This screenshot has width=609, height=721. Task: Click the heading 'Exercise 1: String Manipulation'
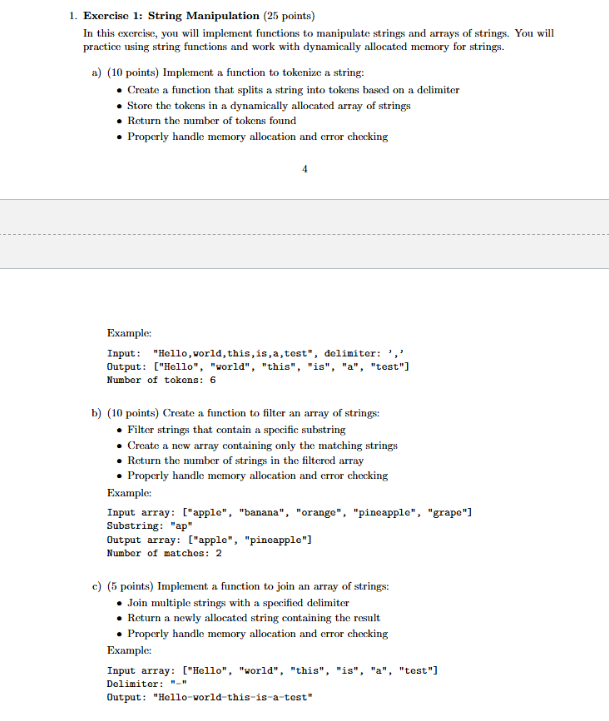[x=171, y=16]
